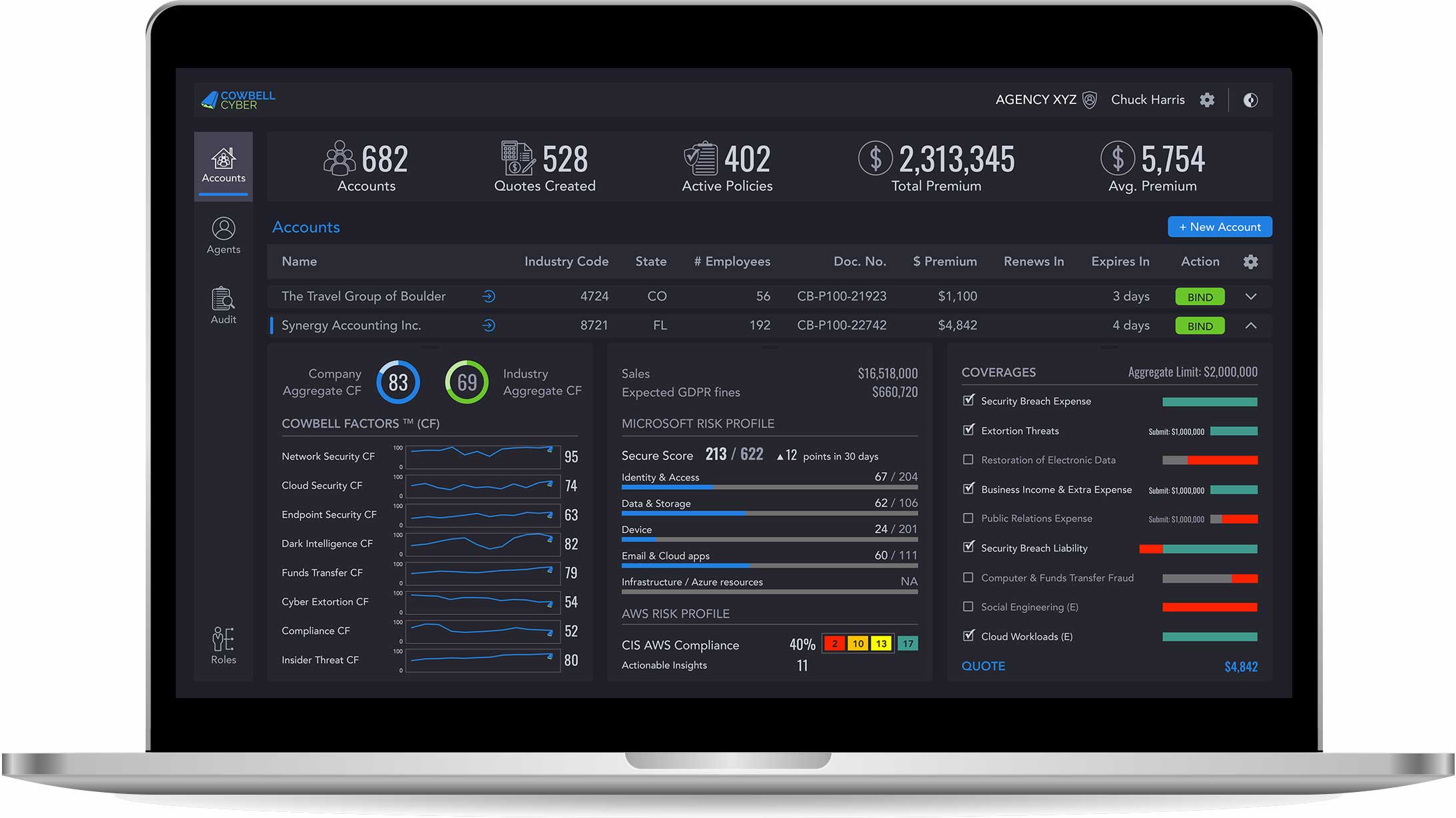The height and width of the screenshot is (818, 1456).
Task: Expand The Travel Group of Boulder row
Action: point(1251,296)
